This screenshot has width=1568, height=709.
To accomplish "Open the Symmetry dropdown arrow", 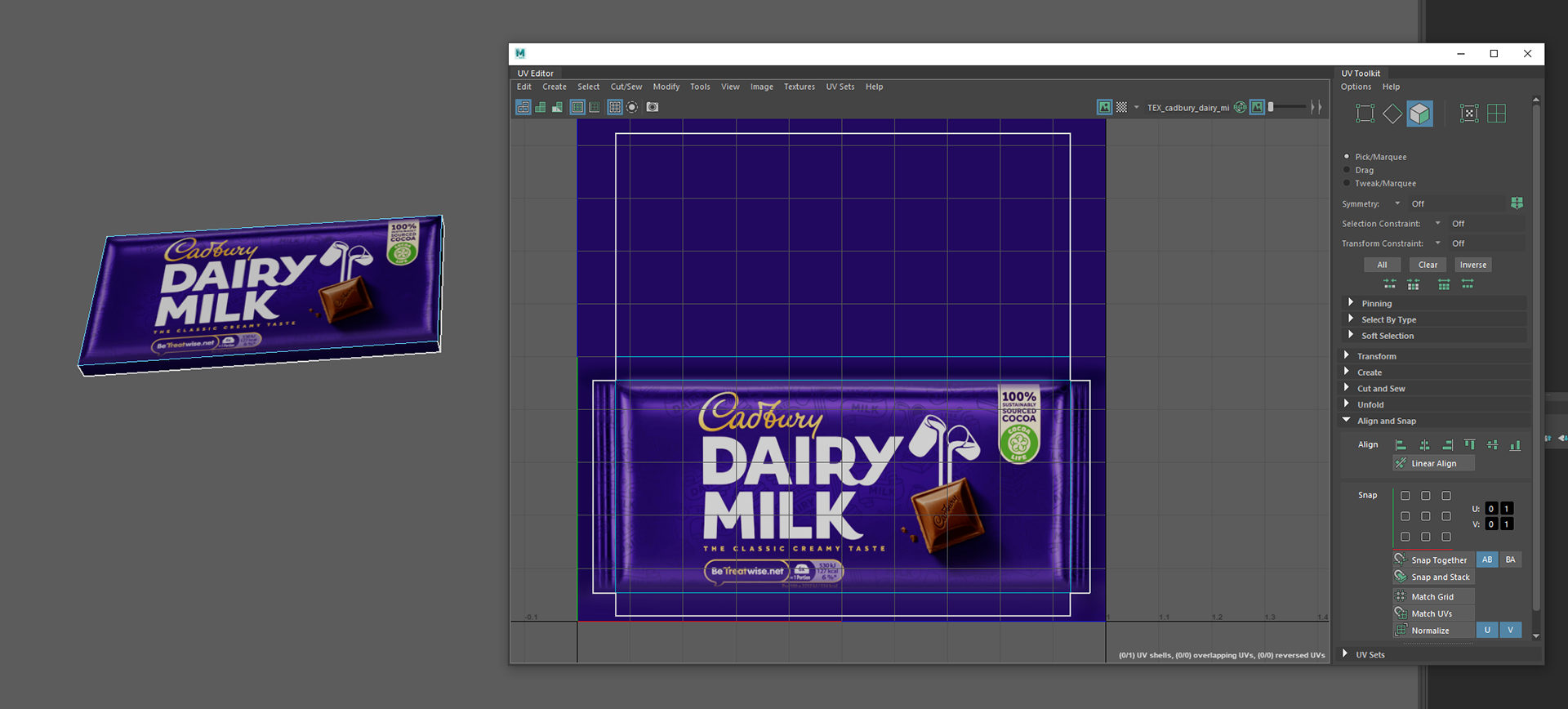I will point(1397,203).
